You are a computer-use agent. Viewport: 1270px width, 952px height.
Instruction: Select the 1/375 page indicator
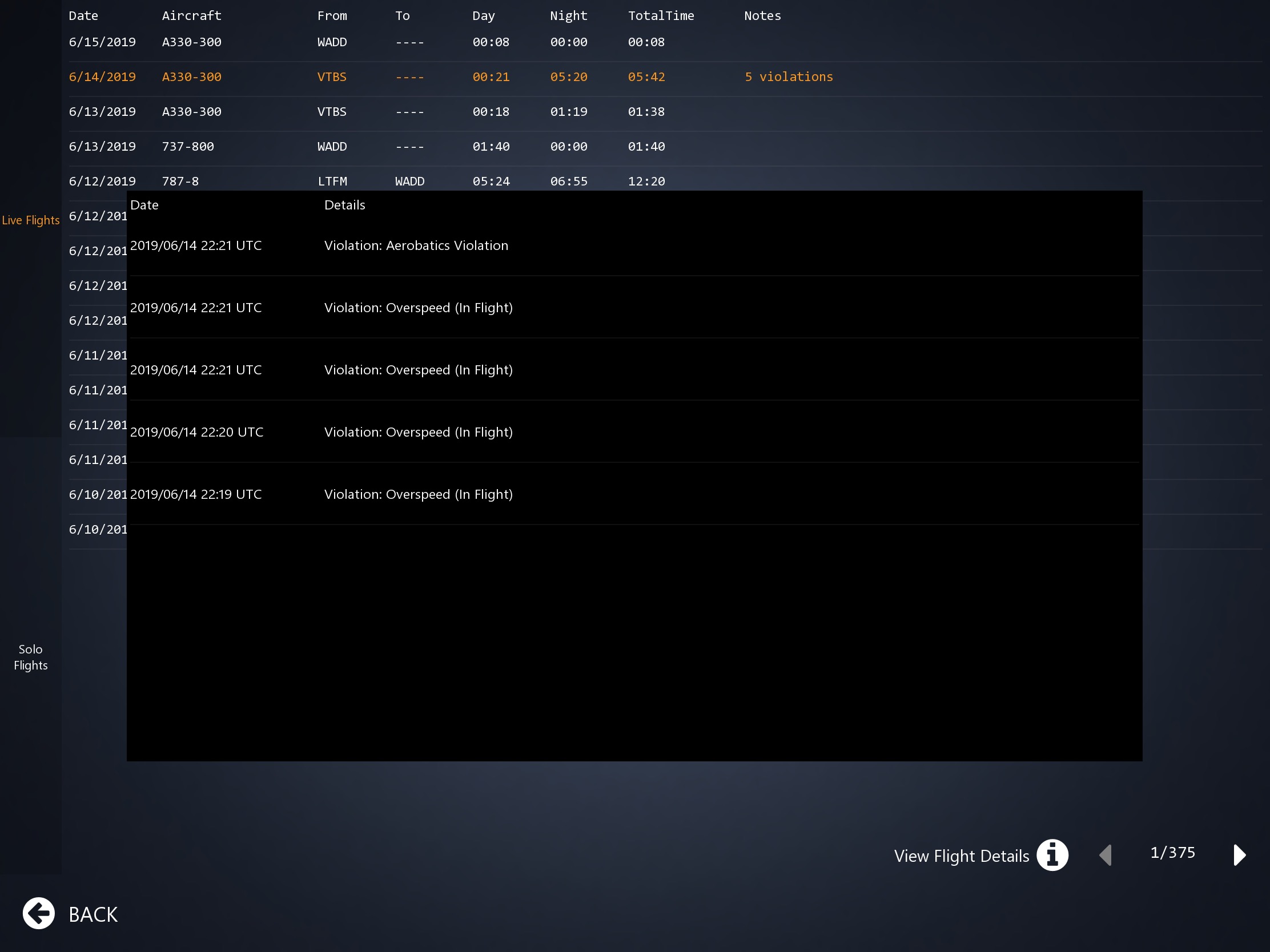[1172, 853]
